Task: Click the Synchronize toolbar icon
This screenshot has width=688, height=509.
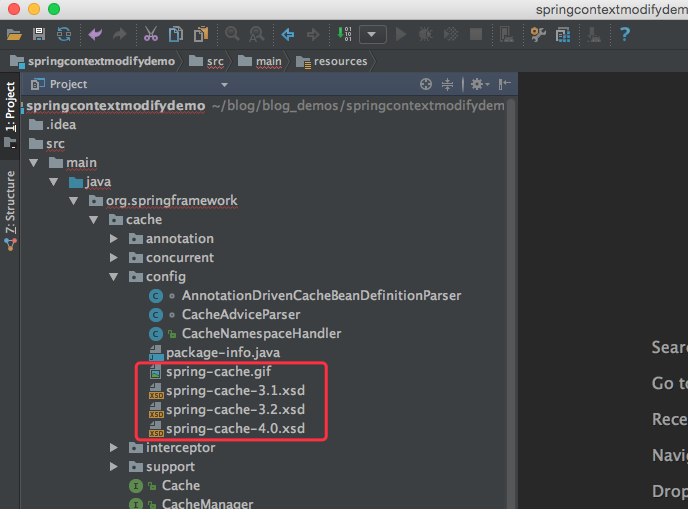Action: 64,34
